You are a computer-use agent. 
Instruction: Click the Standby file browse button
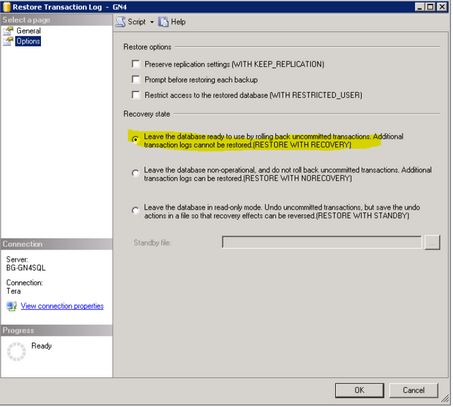[432, 242]
